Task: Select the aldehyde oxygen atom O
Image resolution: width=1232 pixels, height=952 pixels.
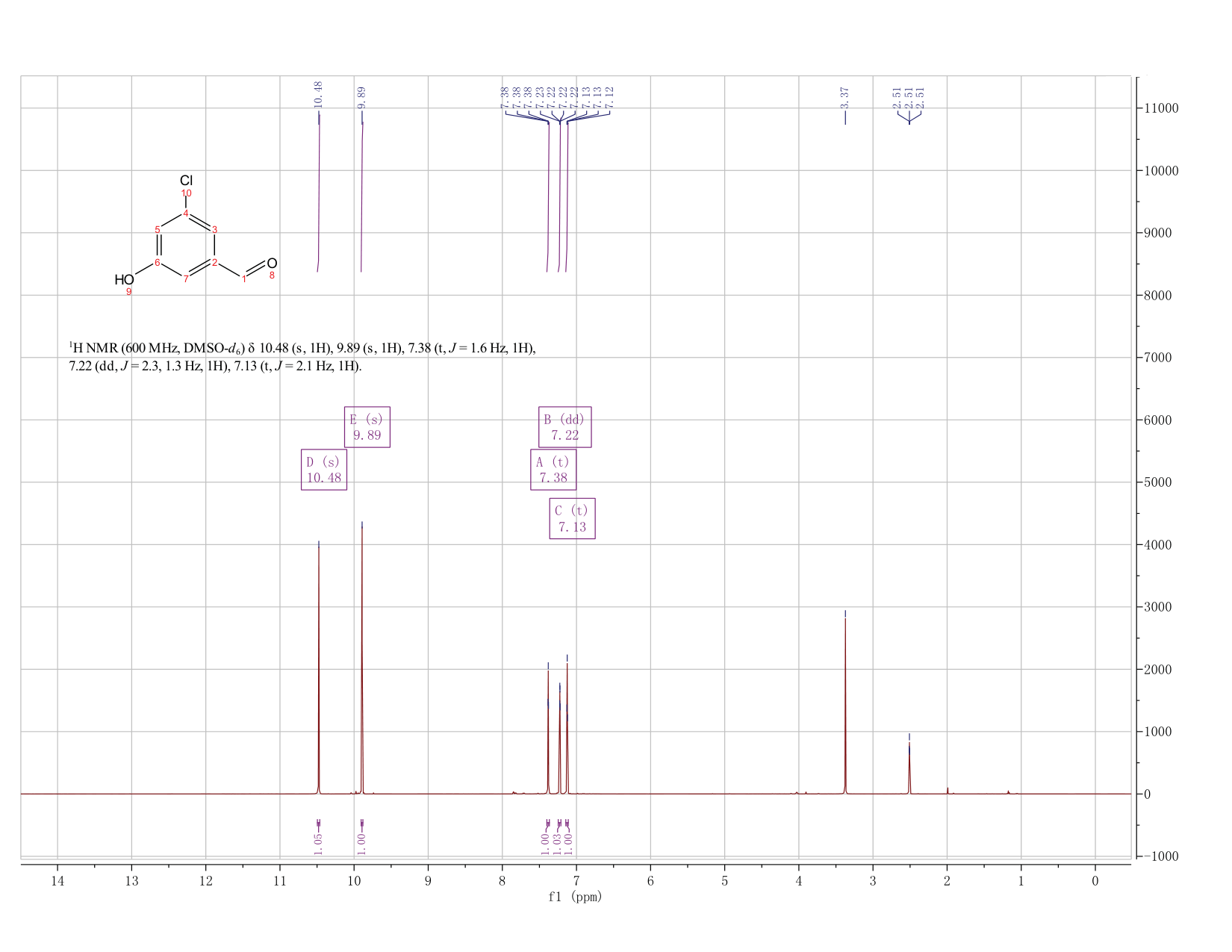Action: coord(272,263)
